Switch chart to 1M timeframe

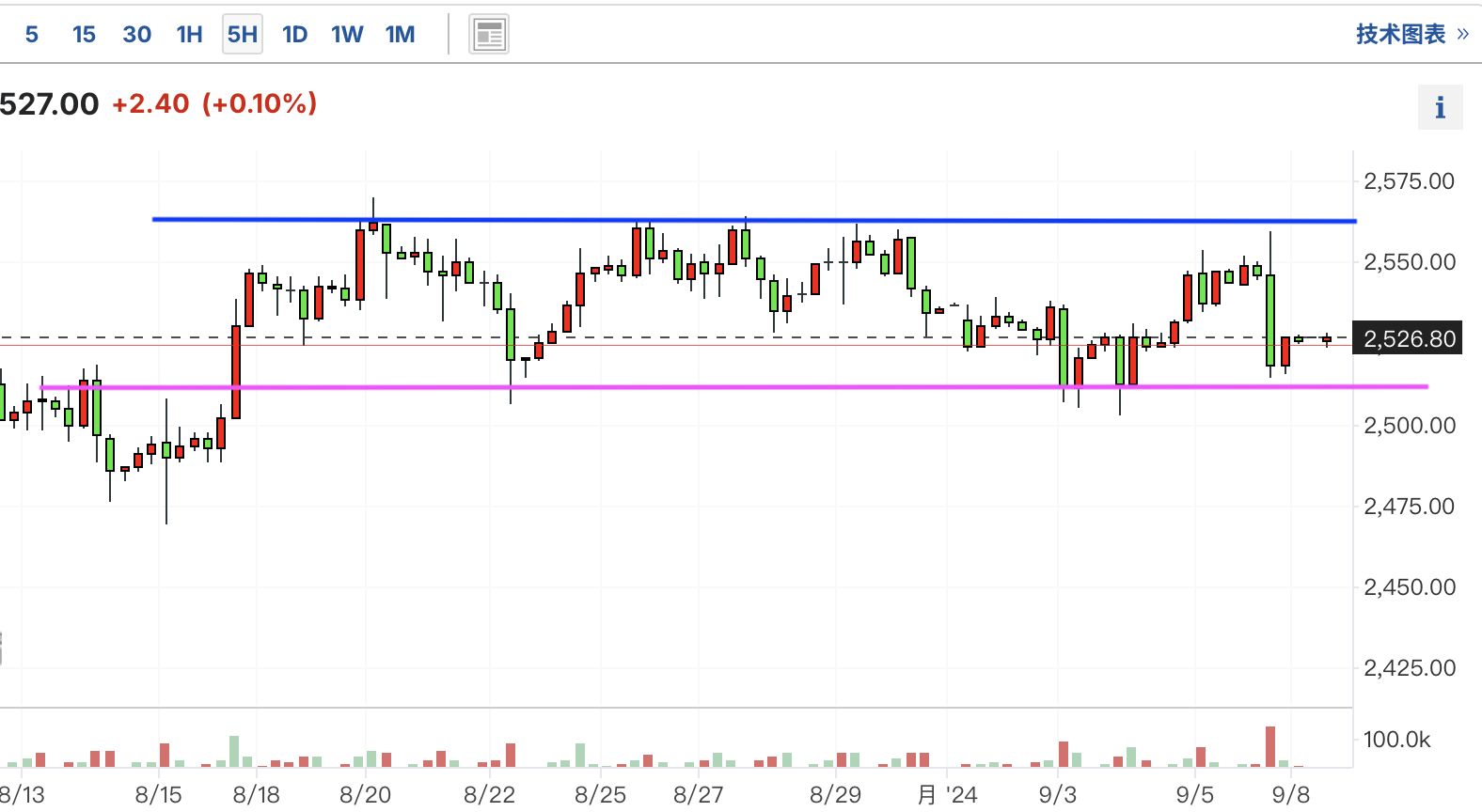pos(400,35)
